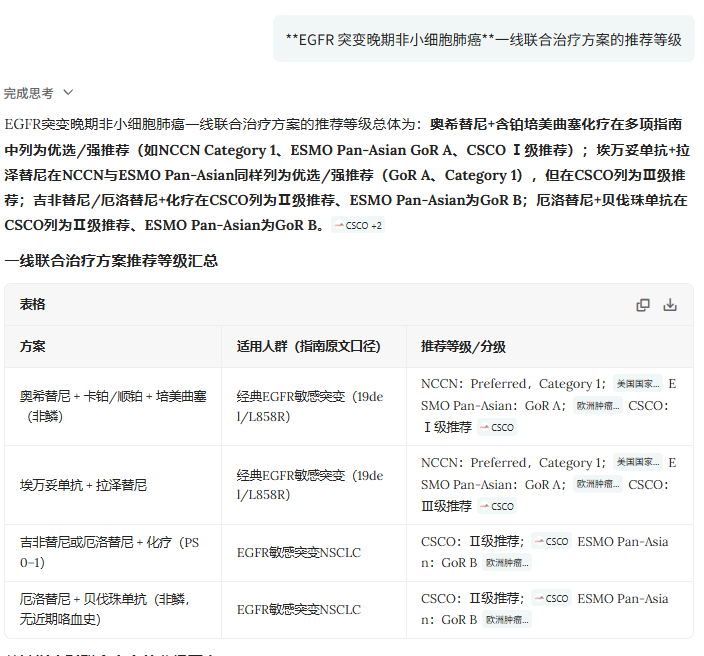
Task: Click the 完成思考 label
Action: (28, 93)
